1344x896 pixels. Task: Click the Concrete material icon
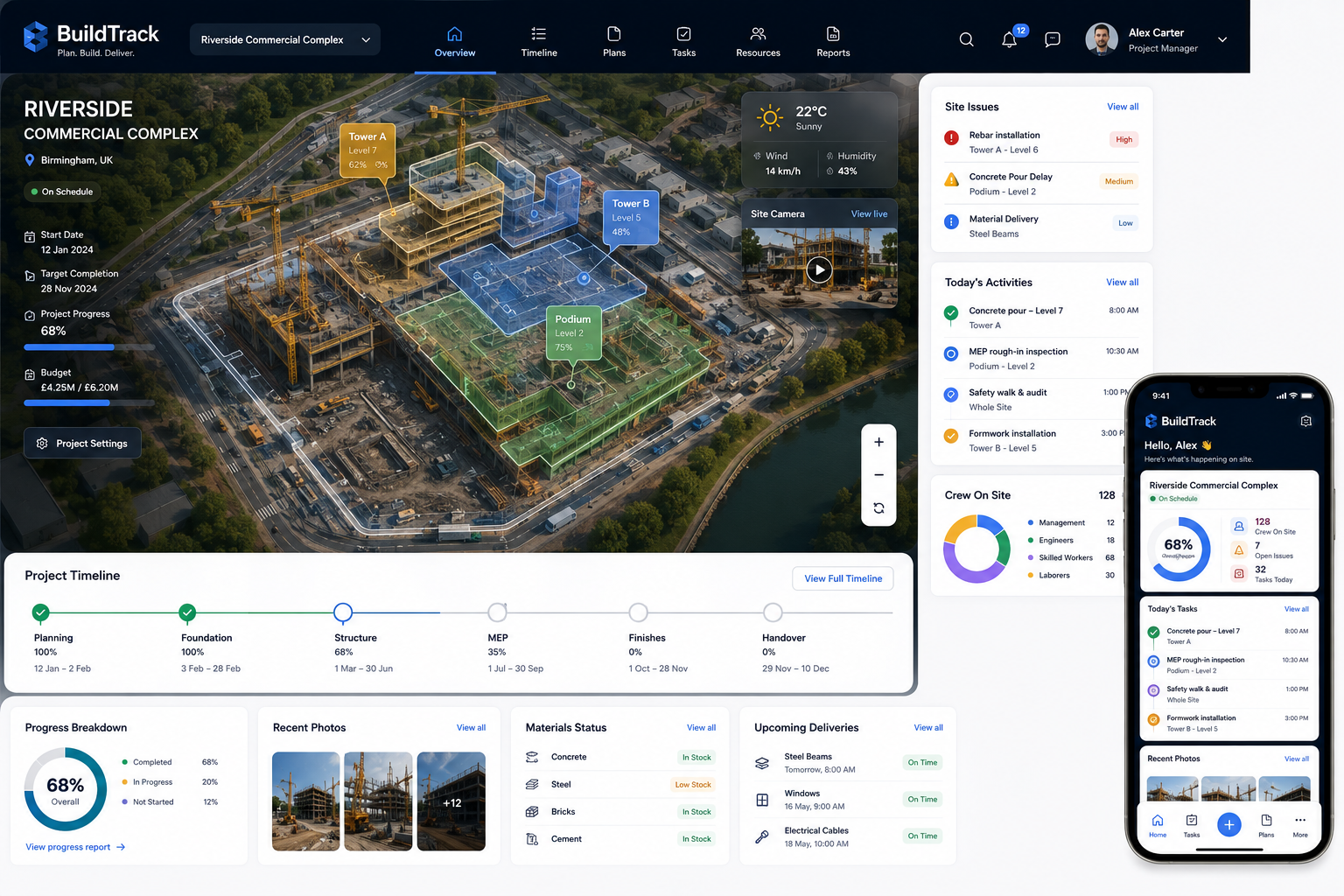click(532, 757)
